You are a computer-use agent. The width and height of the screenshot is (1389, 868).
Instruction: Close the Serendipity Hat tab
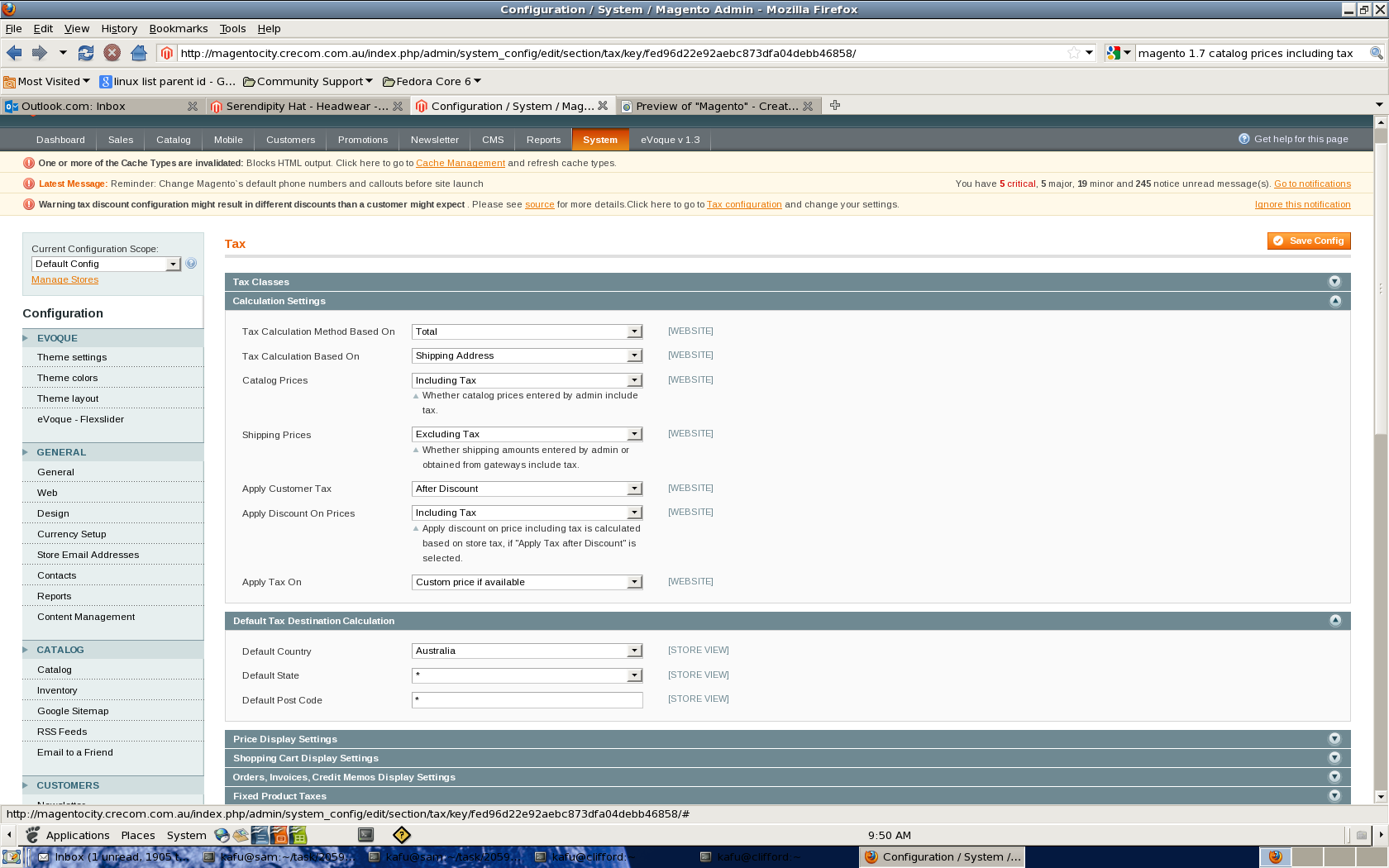point(398,106)
